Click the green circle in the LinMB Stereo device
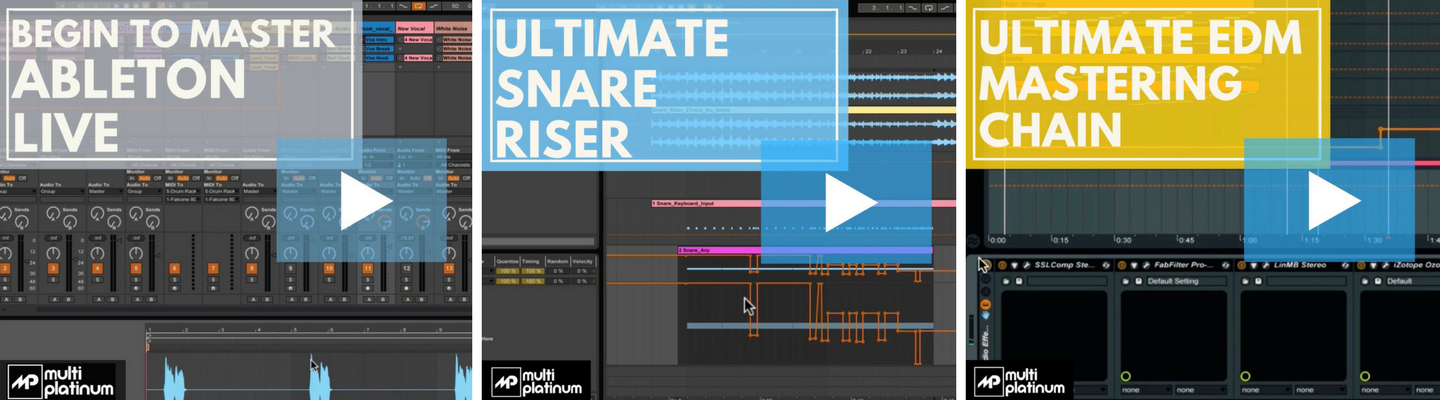This screenshot has width=1440, height=400. (1245, 376)
